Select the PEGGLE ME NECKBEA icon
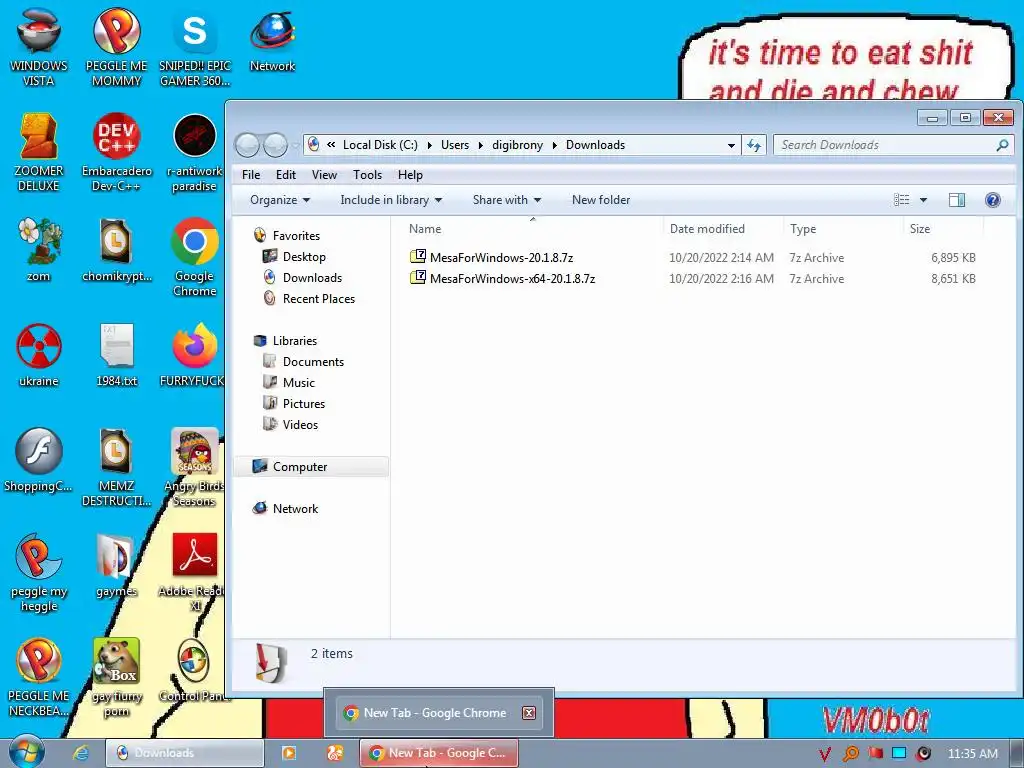 tap(39, 677)
